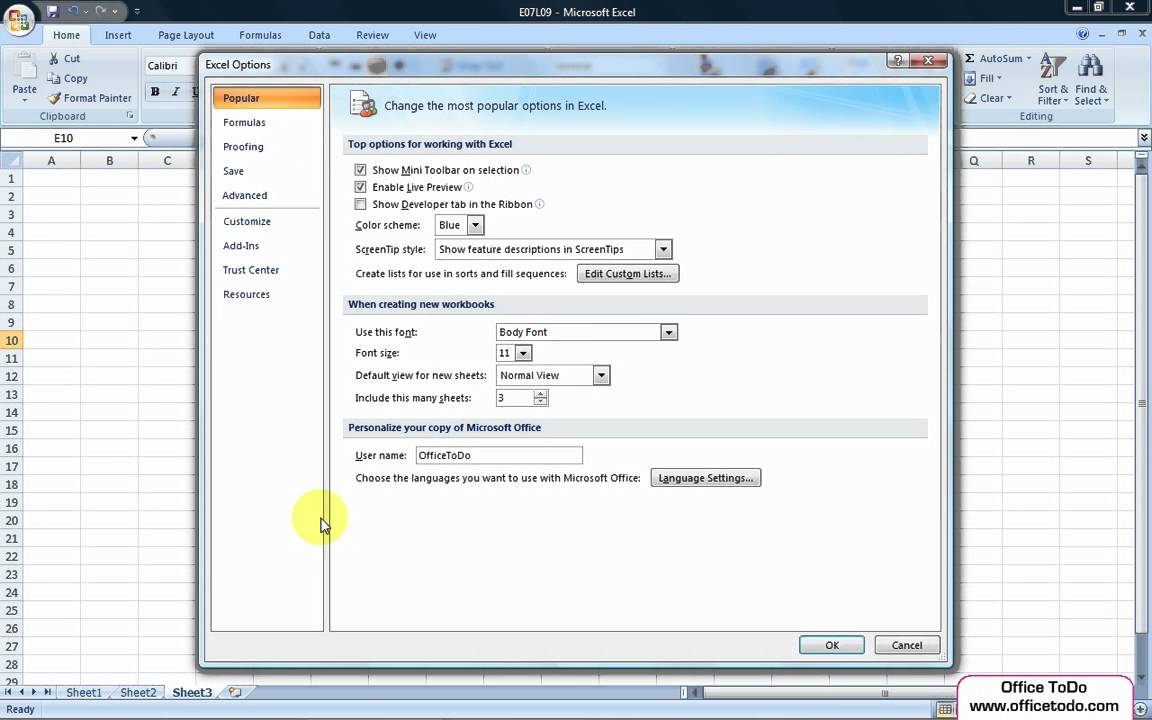Go to first sheet navigation arrow
1152x720 pixels.
tap(8, 691)
